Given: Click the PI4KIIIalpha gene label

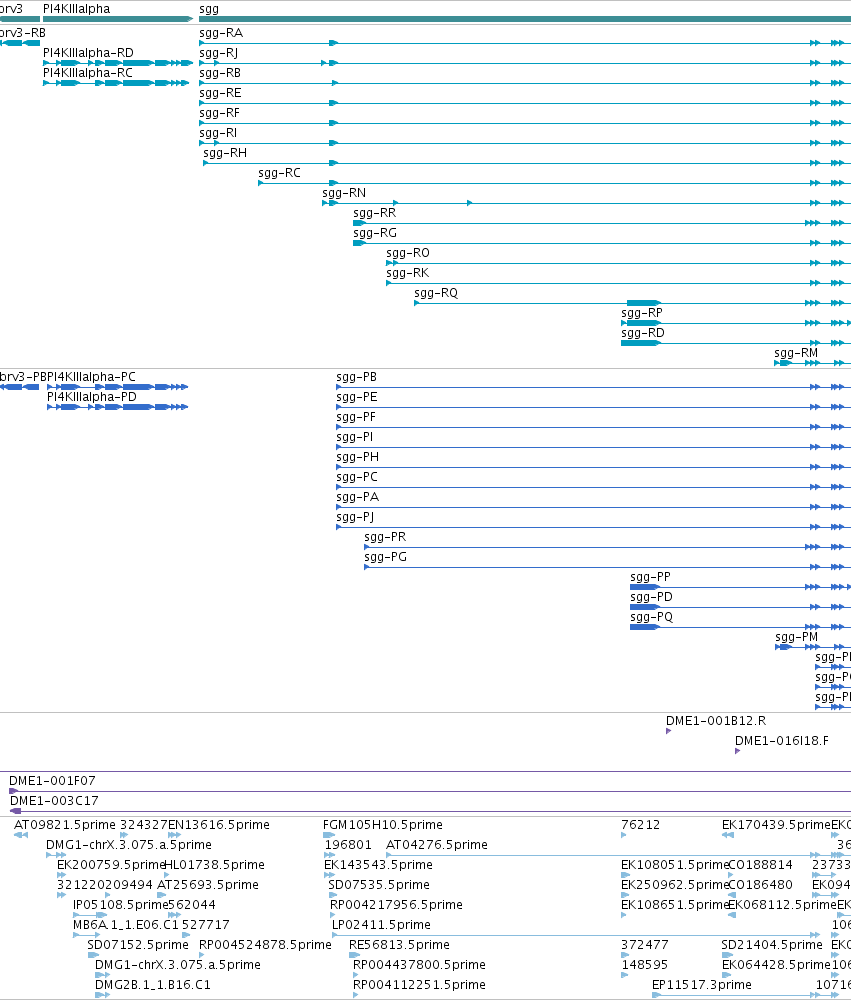Looking at the screenshot, I should [77, 9].
